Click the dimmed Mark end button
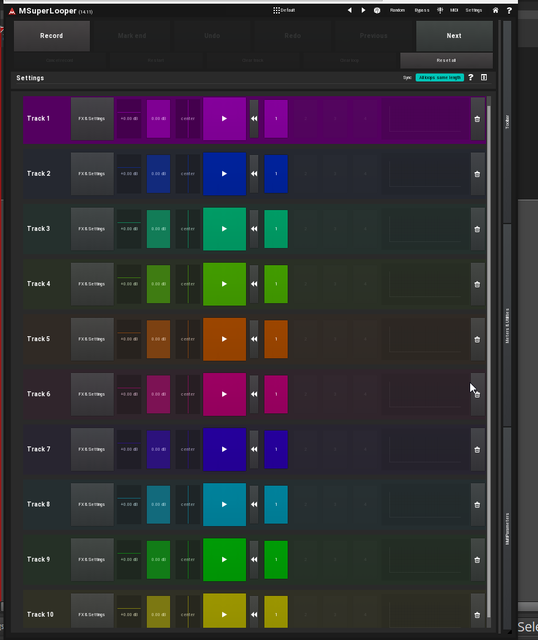Image resolution: width=538 pixels, height=640 pixels. tap(132, 36)
